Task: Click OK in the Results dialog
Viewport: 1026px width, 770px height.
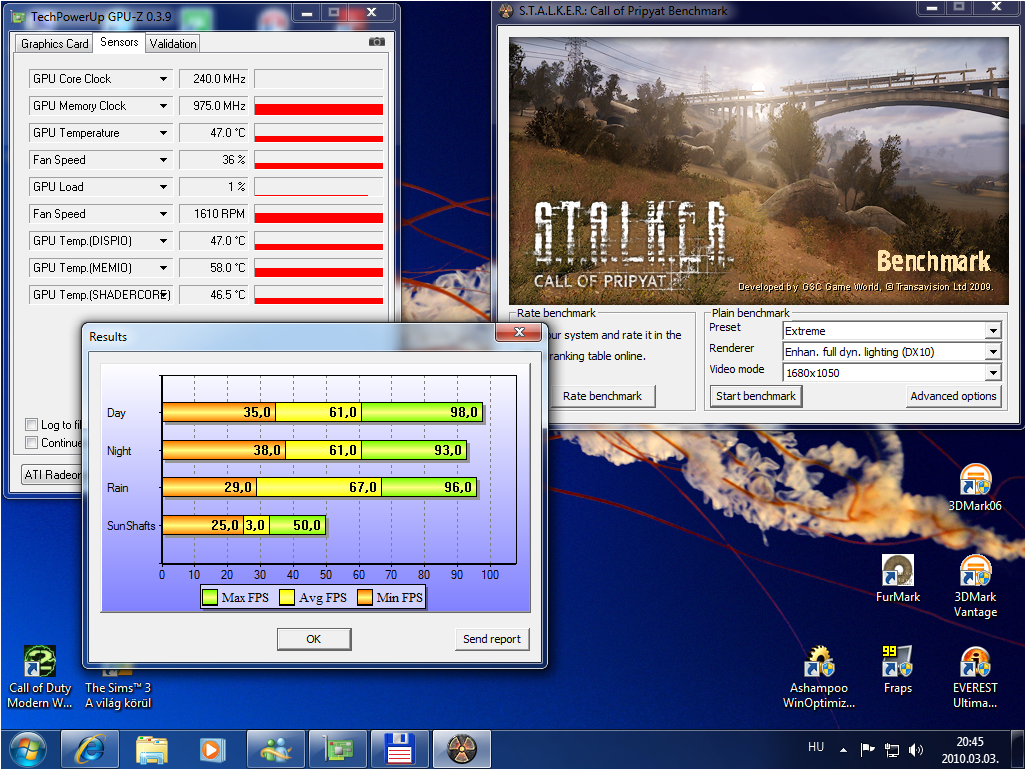Action: point(313,639)
